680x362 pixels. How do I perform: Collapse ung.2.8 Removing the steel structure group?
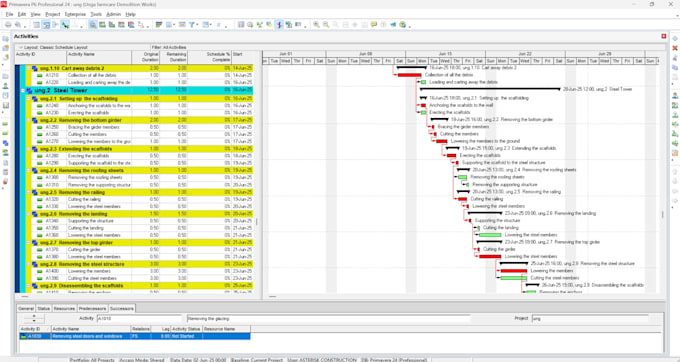click(29, 264)
